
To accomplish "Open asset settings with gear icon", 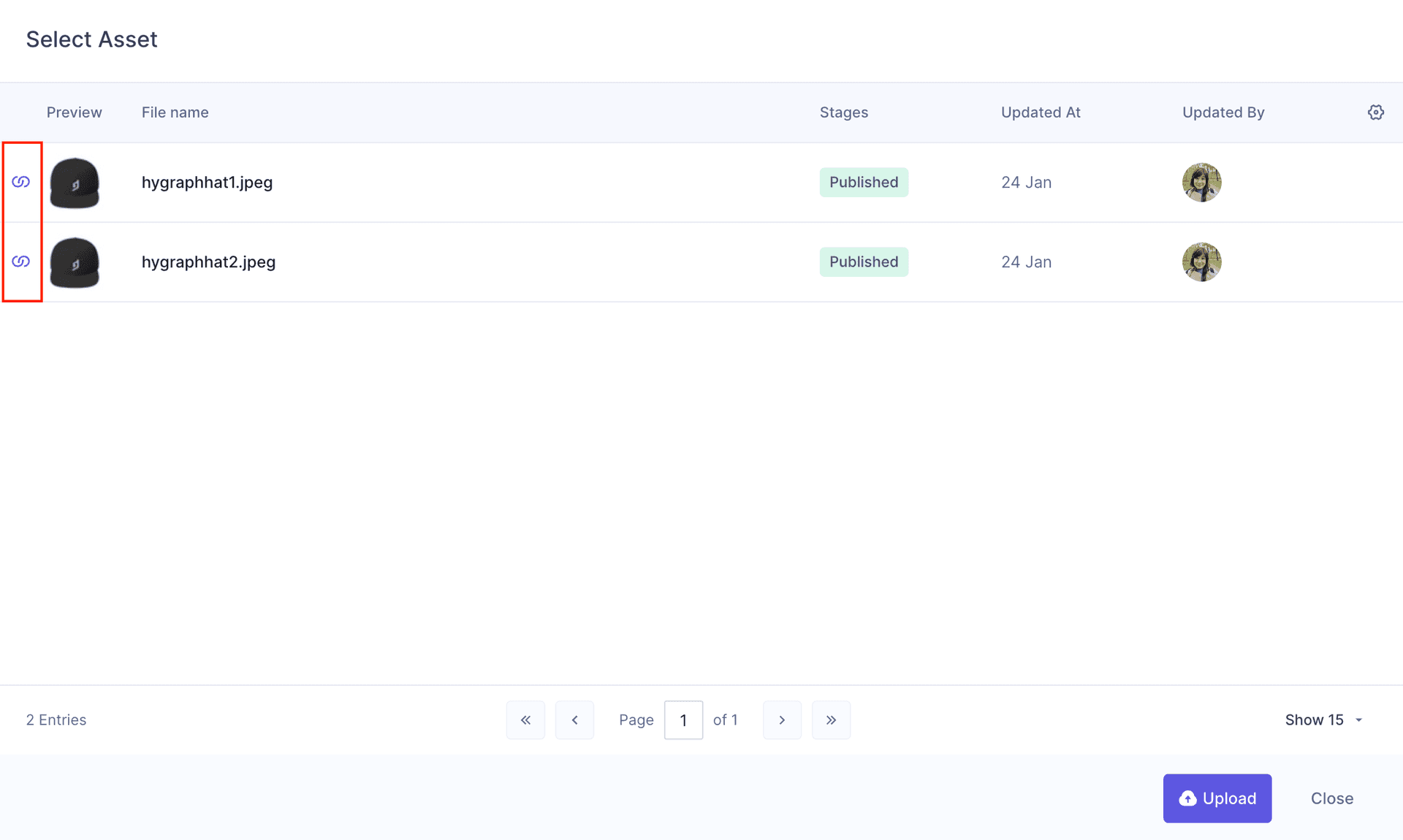I will tap(1376, 112).
